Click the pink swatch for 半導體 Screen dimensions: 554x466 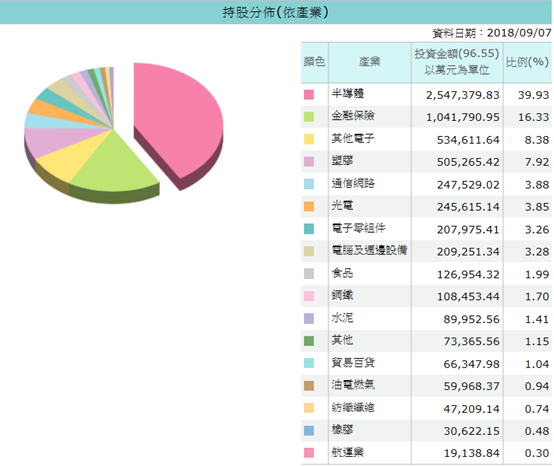309,95
